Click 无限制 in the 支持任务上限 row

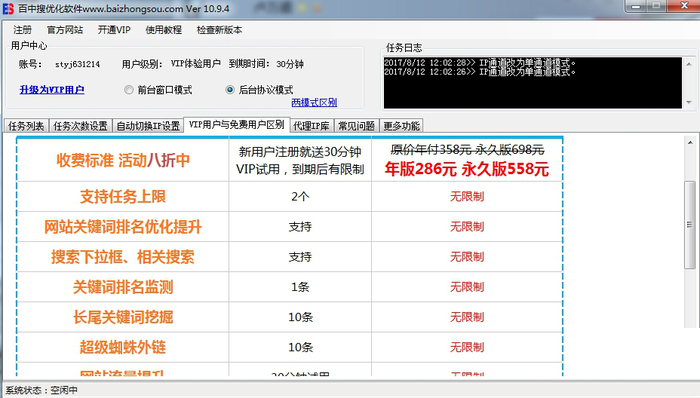[467, 197]
